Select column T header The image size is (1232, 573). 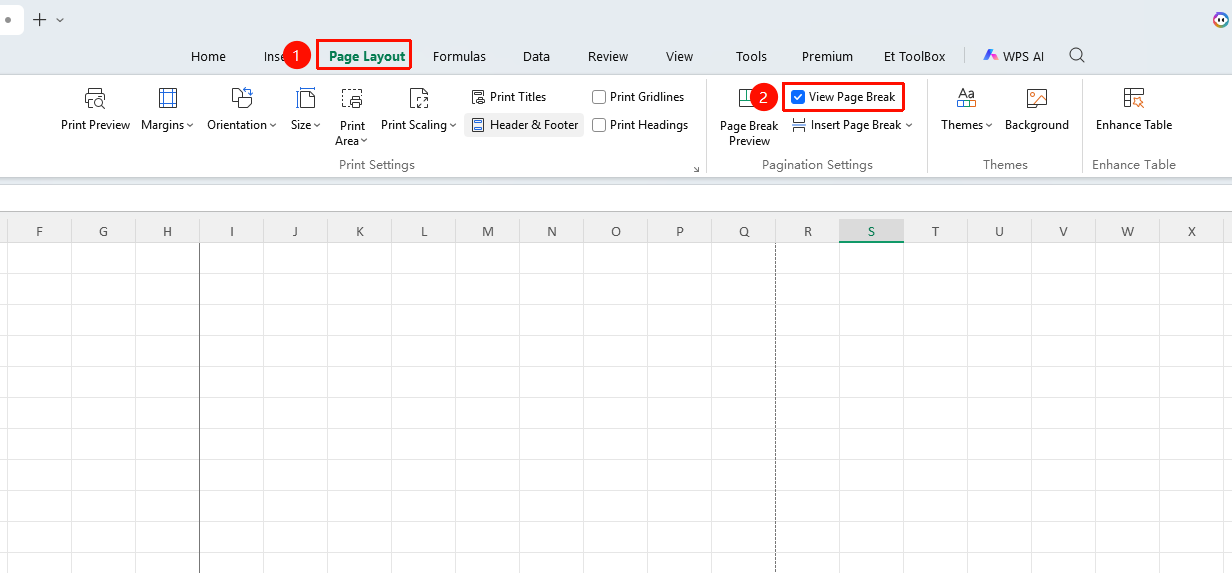[935, 231]
